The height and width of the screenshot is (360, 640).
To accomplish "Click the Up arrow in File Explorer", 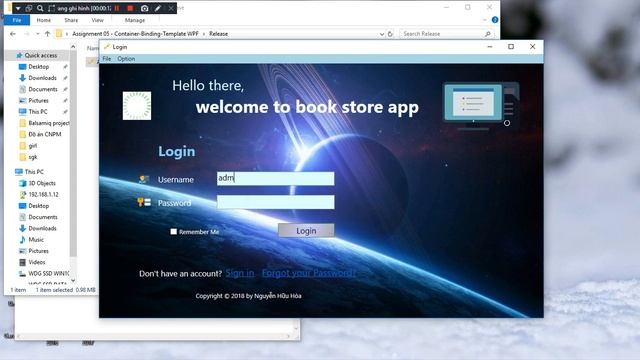I will tap(47, 34).
